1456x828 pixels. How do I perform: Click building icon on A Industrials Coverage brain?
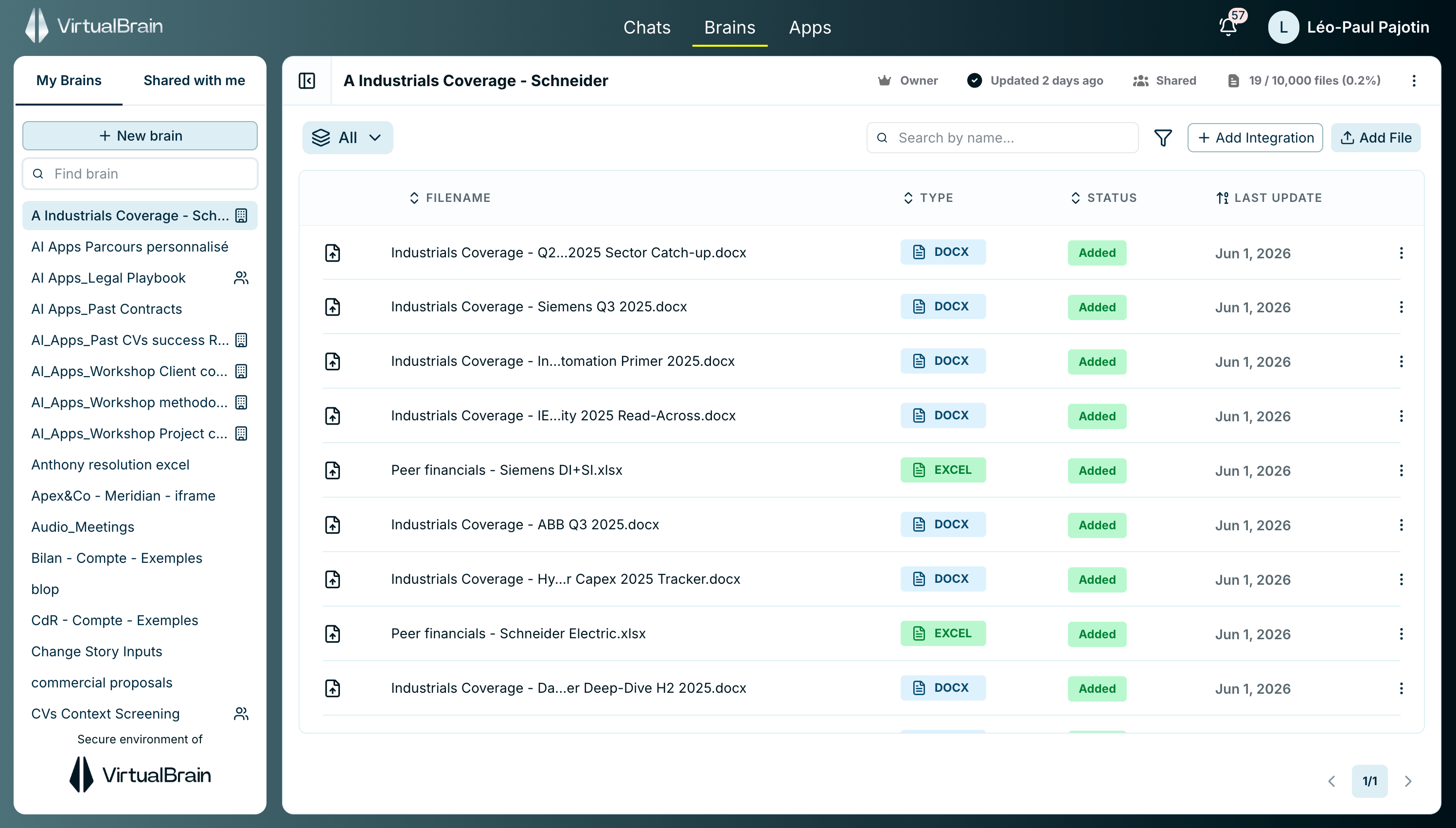241,216
